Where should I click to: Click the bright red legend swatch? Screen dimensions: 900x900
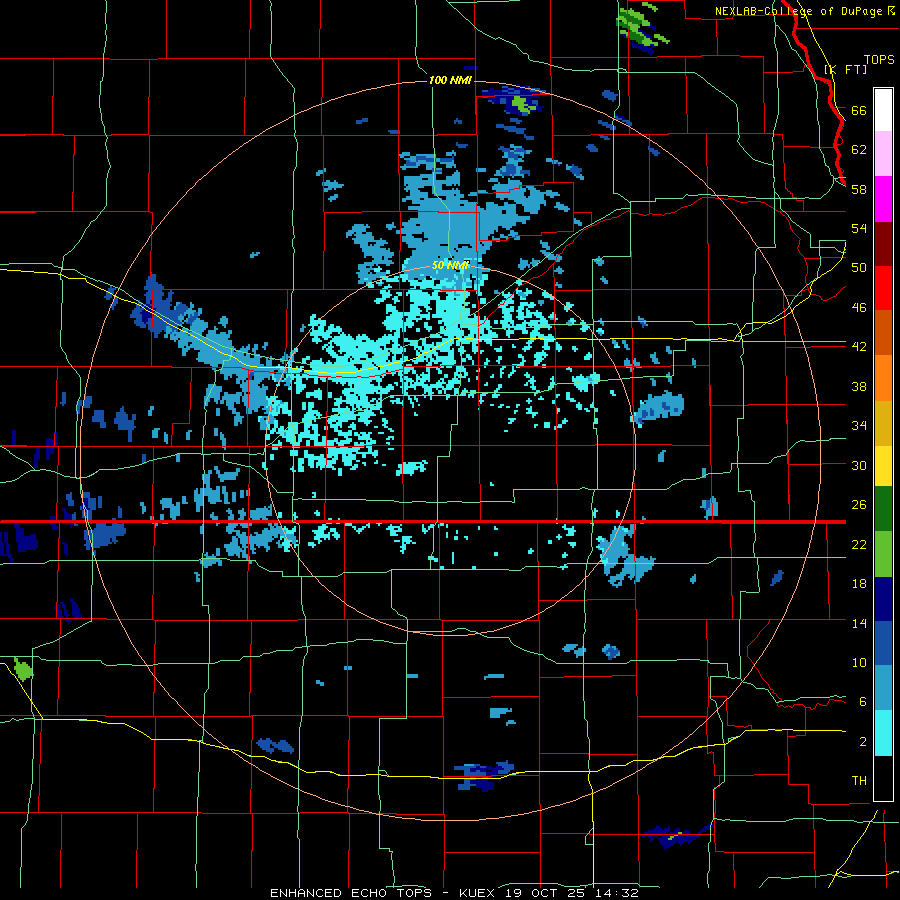coord(883,288)
